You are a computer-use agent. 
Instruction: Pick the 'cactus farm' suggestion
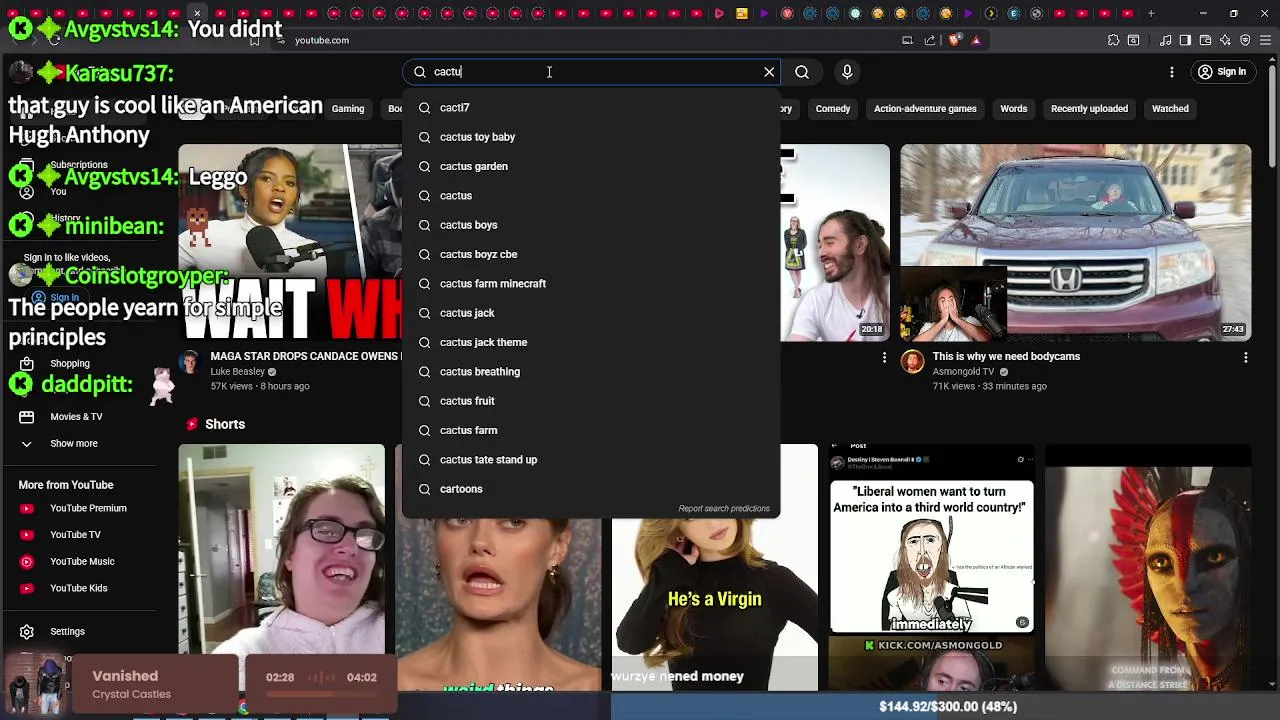tap(590, 430)
